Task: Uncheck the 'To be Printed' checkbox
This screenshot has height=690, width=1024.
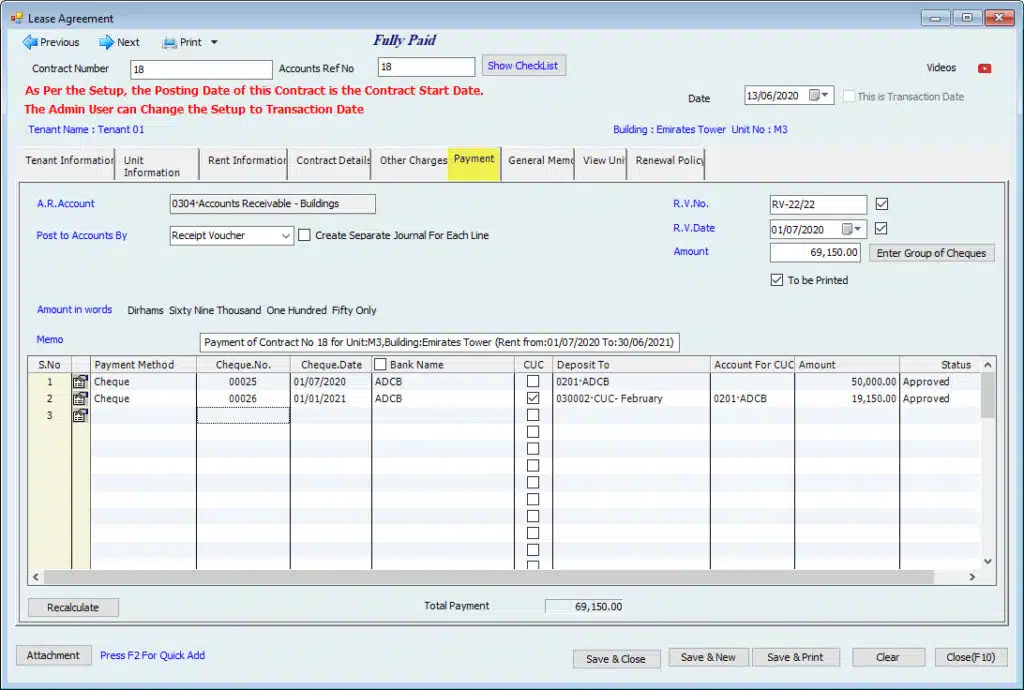Action: 776,280
